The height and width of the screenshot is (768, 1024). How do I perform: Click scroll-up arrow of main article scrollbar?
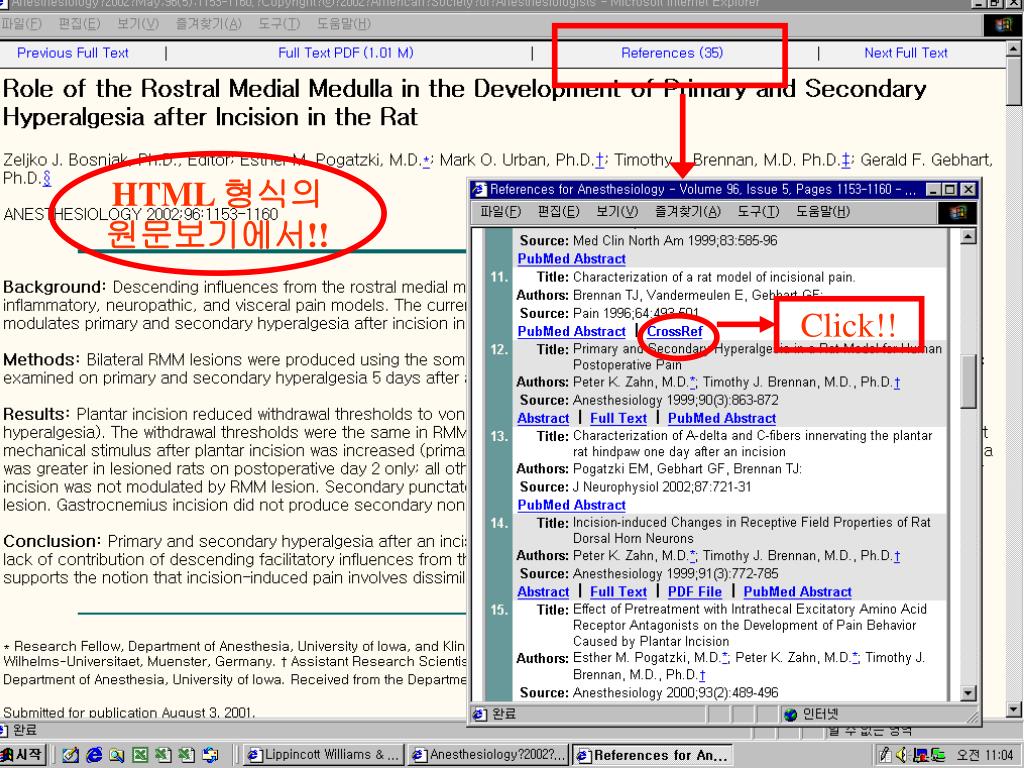(x=1014, y=48)
